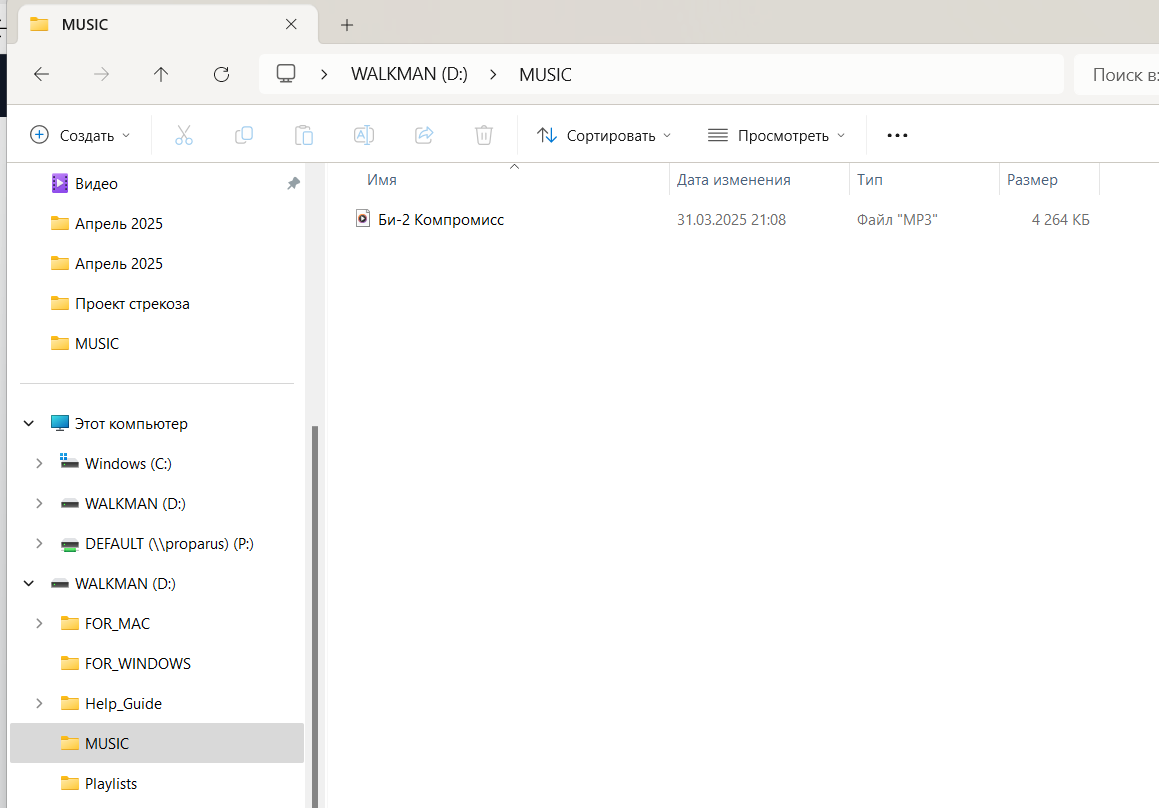The image size is (1159, 808).
Task: Click the navigation pane vertical scrollbar
Action: (315, 617)
